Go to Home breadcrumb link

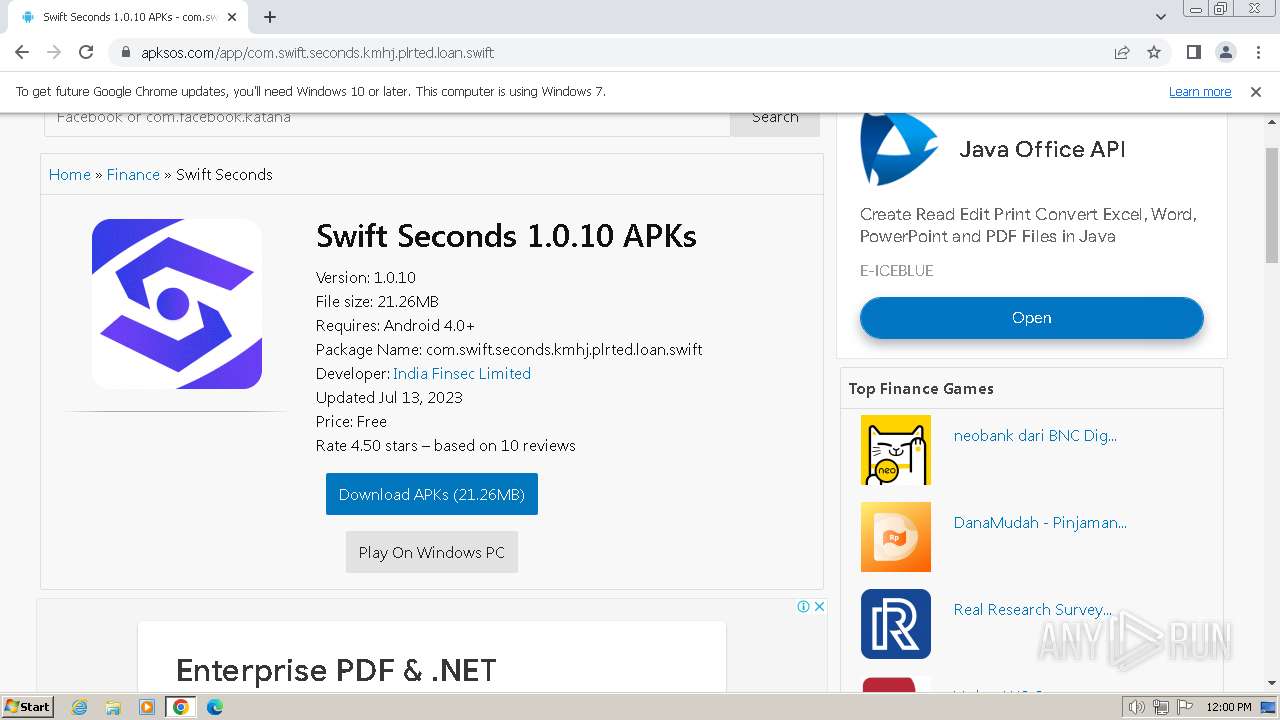(70, 174)
